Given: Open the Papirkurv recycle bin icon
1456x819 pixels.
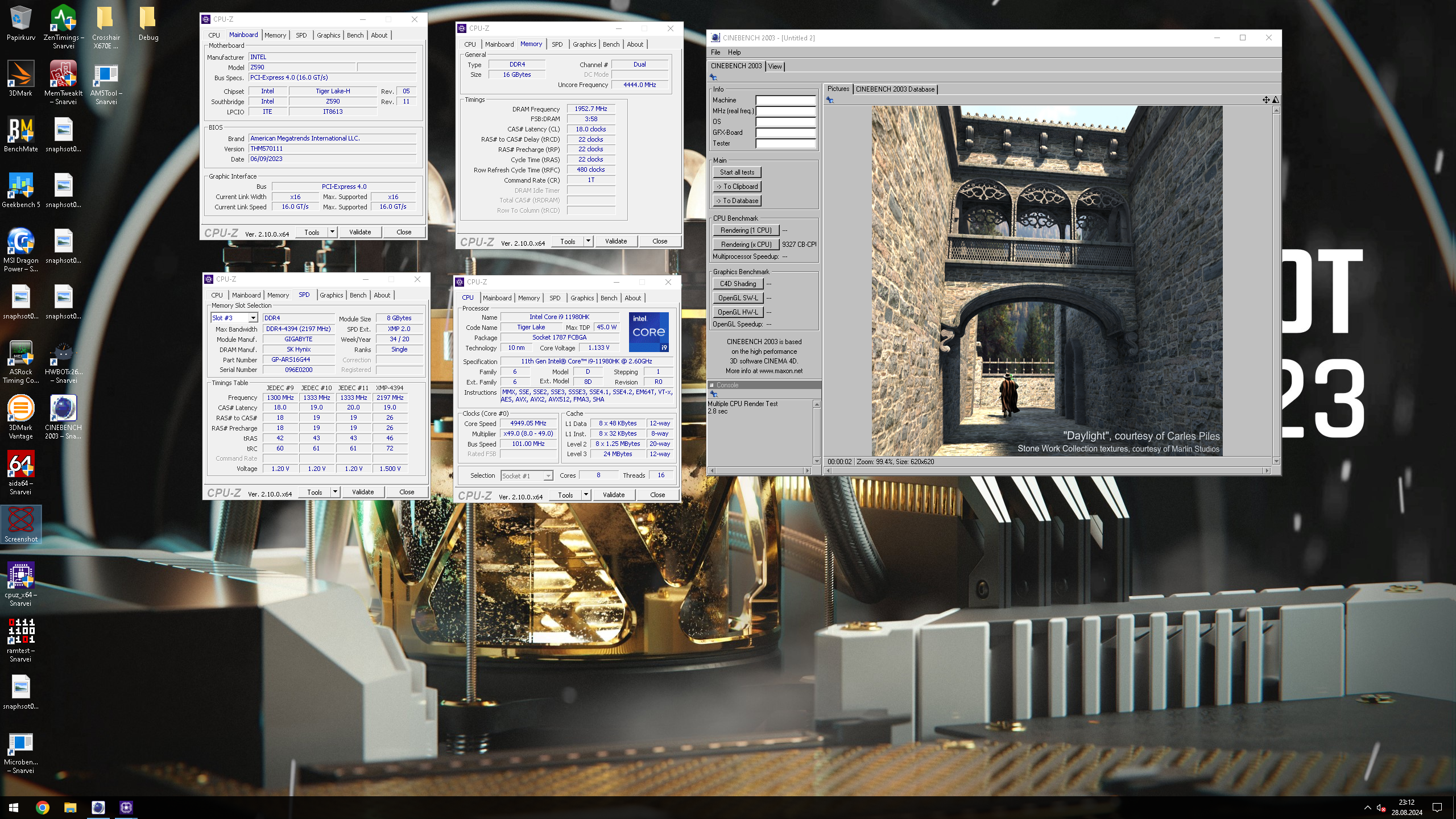Looking at the screenshot, I should click(x=21, y=24).
